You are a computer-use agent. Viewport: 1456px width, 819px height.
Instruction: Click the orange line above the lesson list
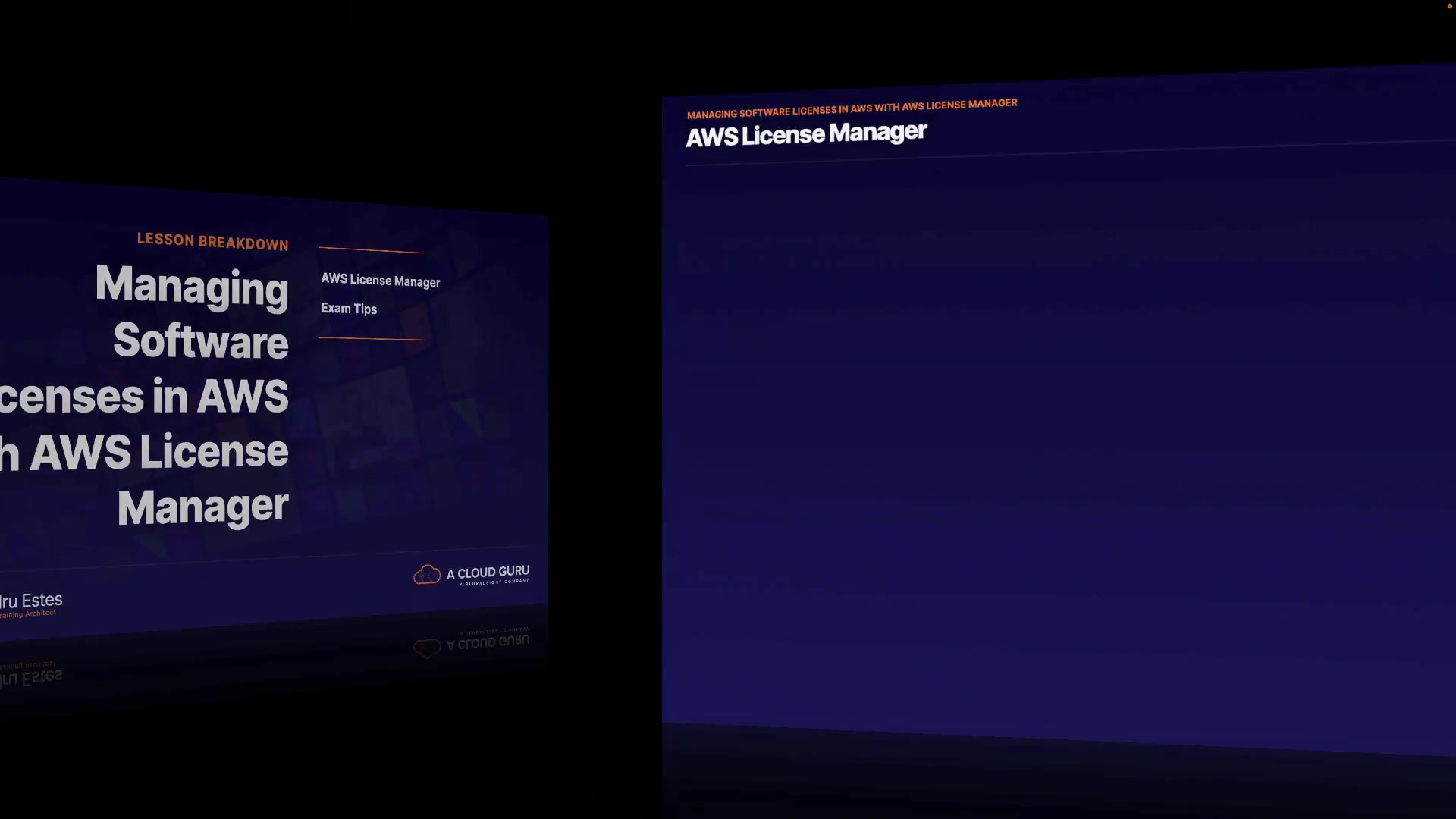coord(371,249)
